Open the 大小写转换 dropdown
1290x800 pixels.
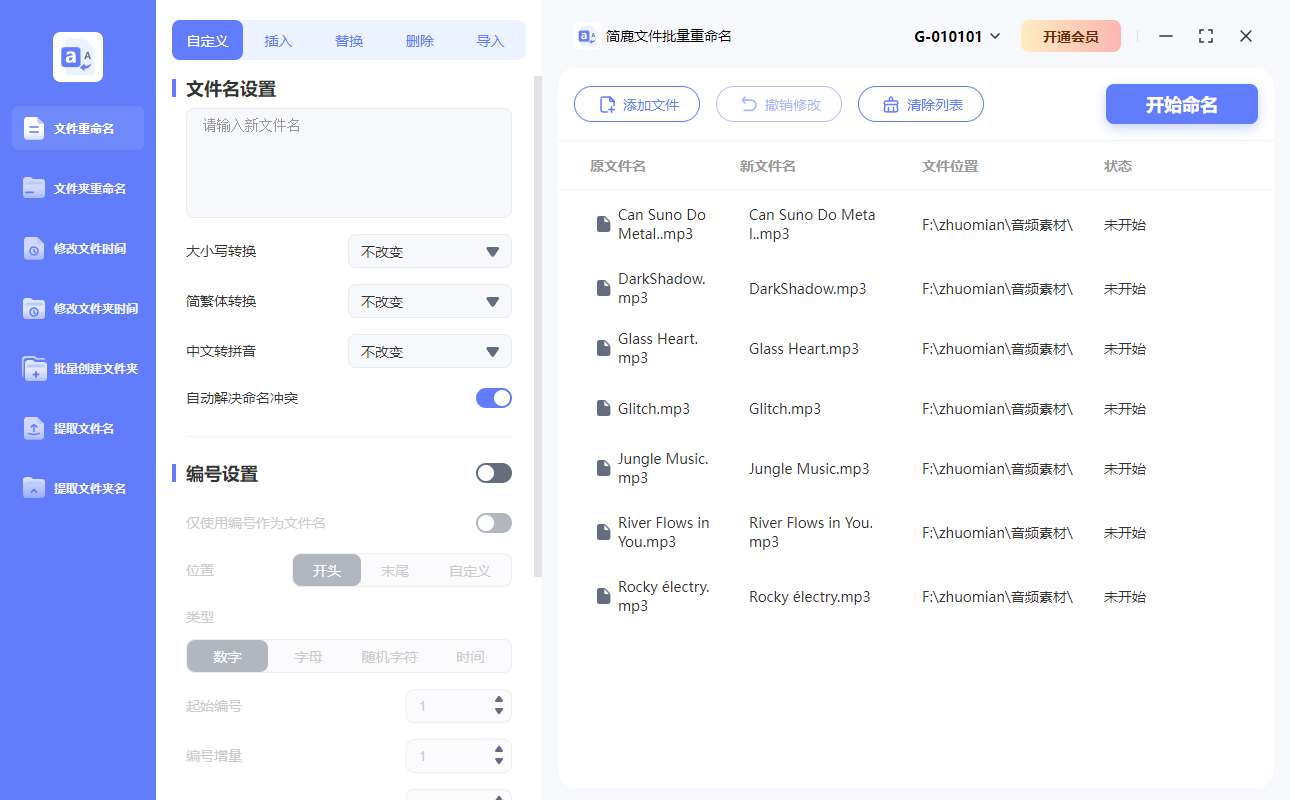[429, 251]
